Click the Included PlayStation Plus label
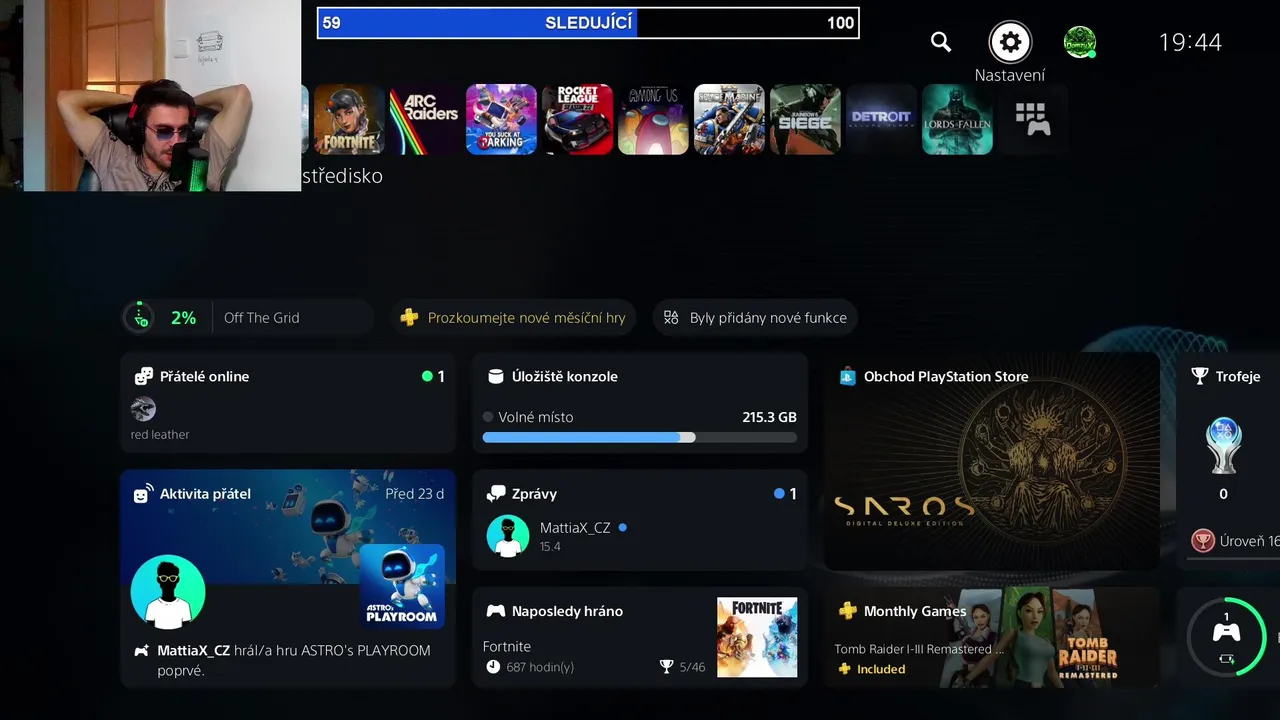1280x720 pixels. coord(881,669)
